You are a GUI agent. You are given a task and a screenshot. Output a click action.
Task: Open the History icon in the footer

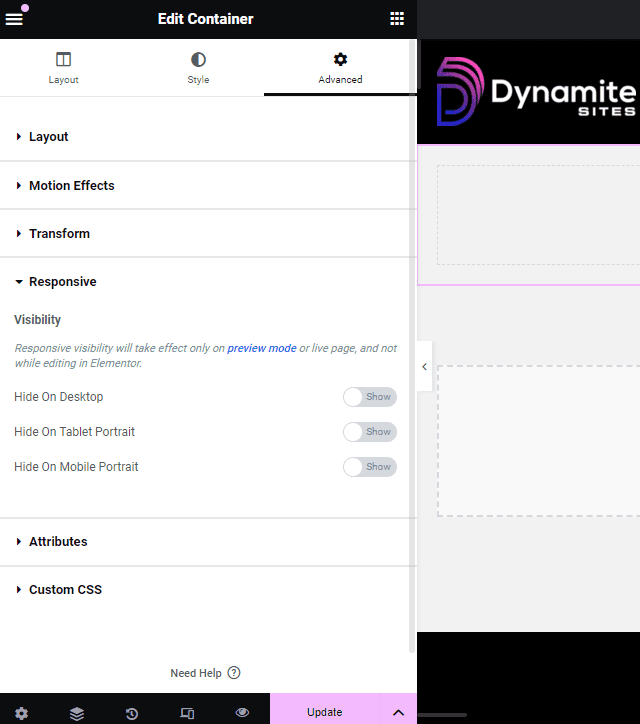tap(132, 713)
